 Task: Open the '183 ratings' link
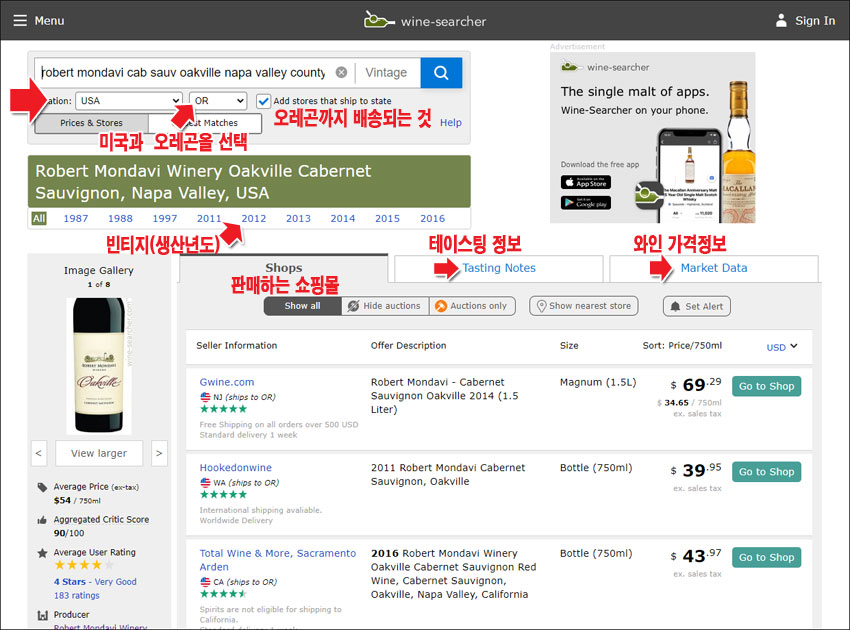[76, 596]
